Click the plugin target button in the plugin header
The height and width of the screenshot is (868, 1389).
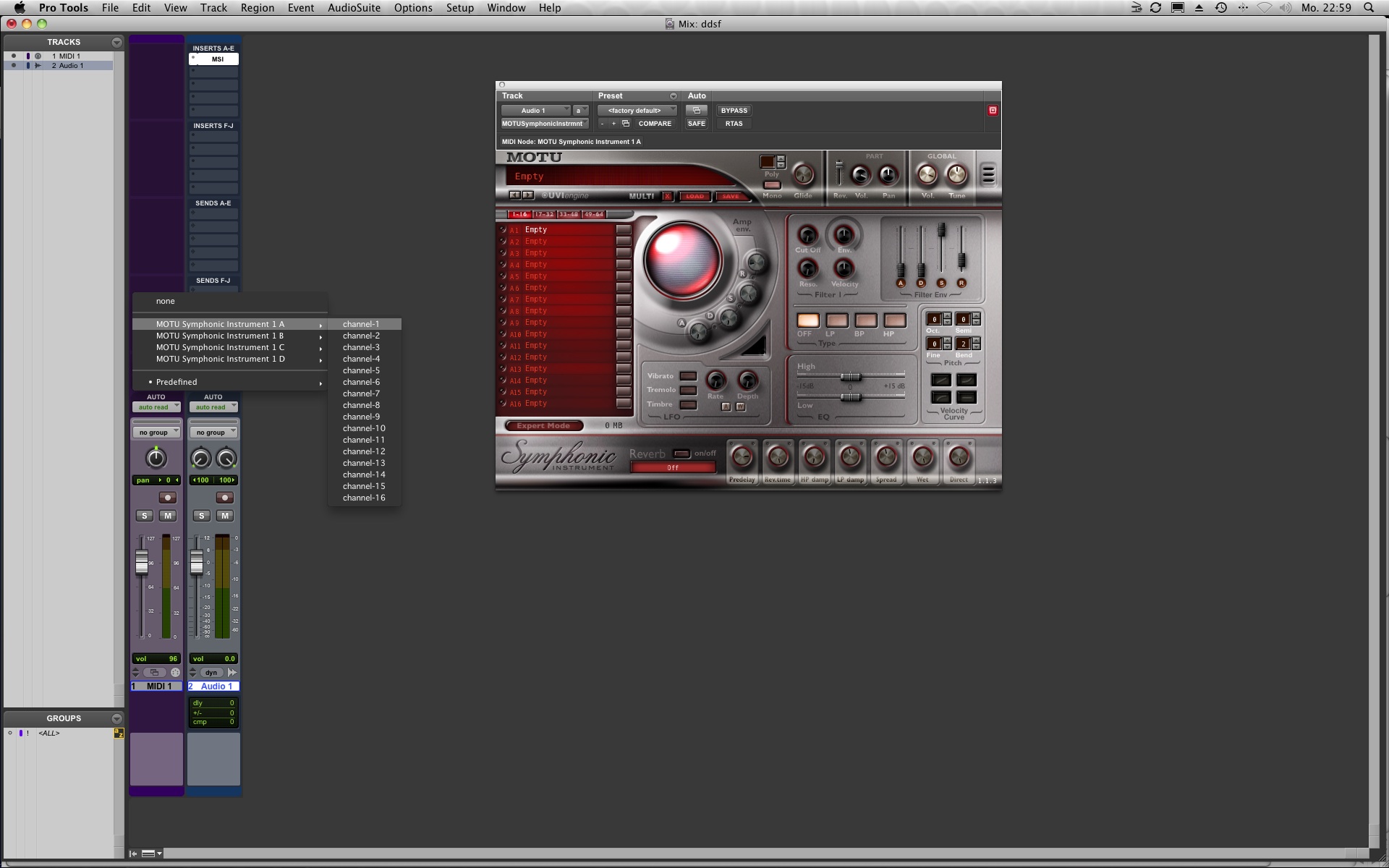point(993,110)
